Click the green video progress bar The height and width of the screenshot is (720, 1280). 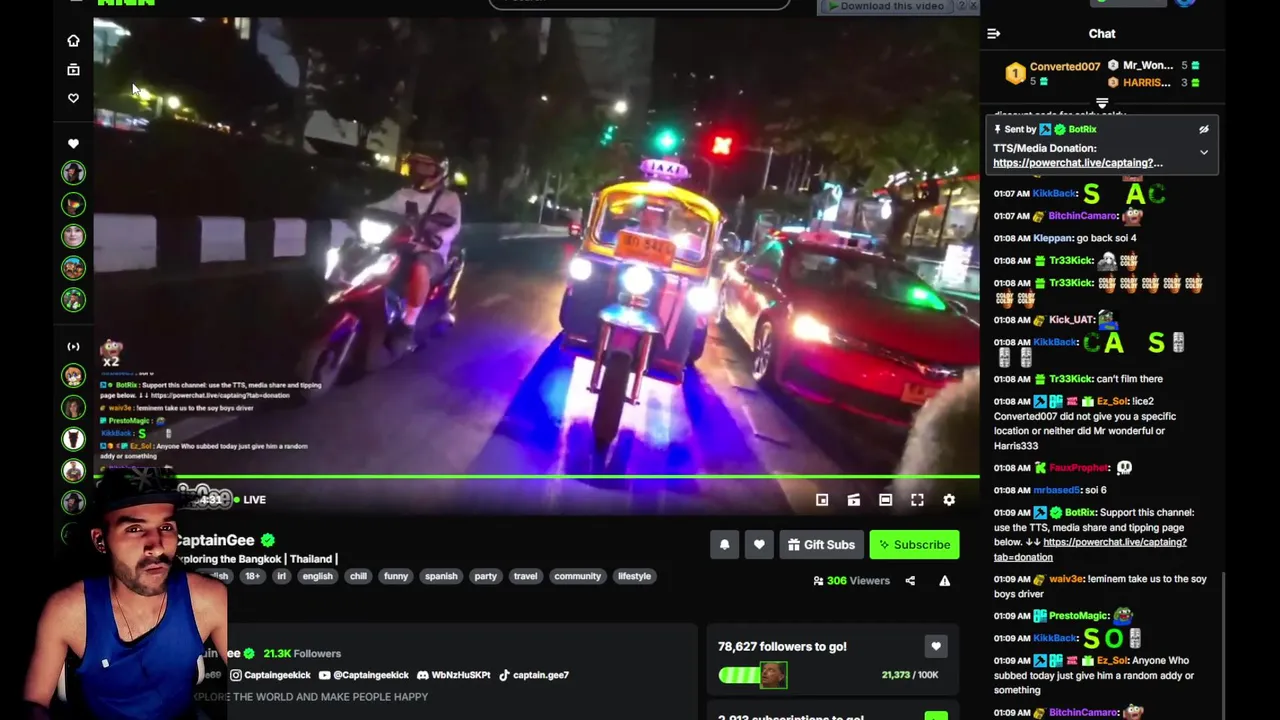(x=536, y=478)
